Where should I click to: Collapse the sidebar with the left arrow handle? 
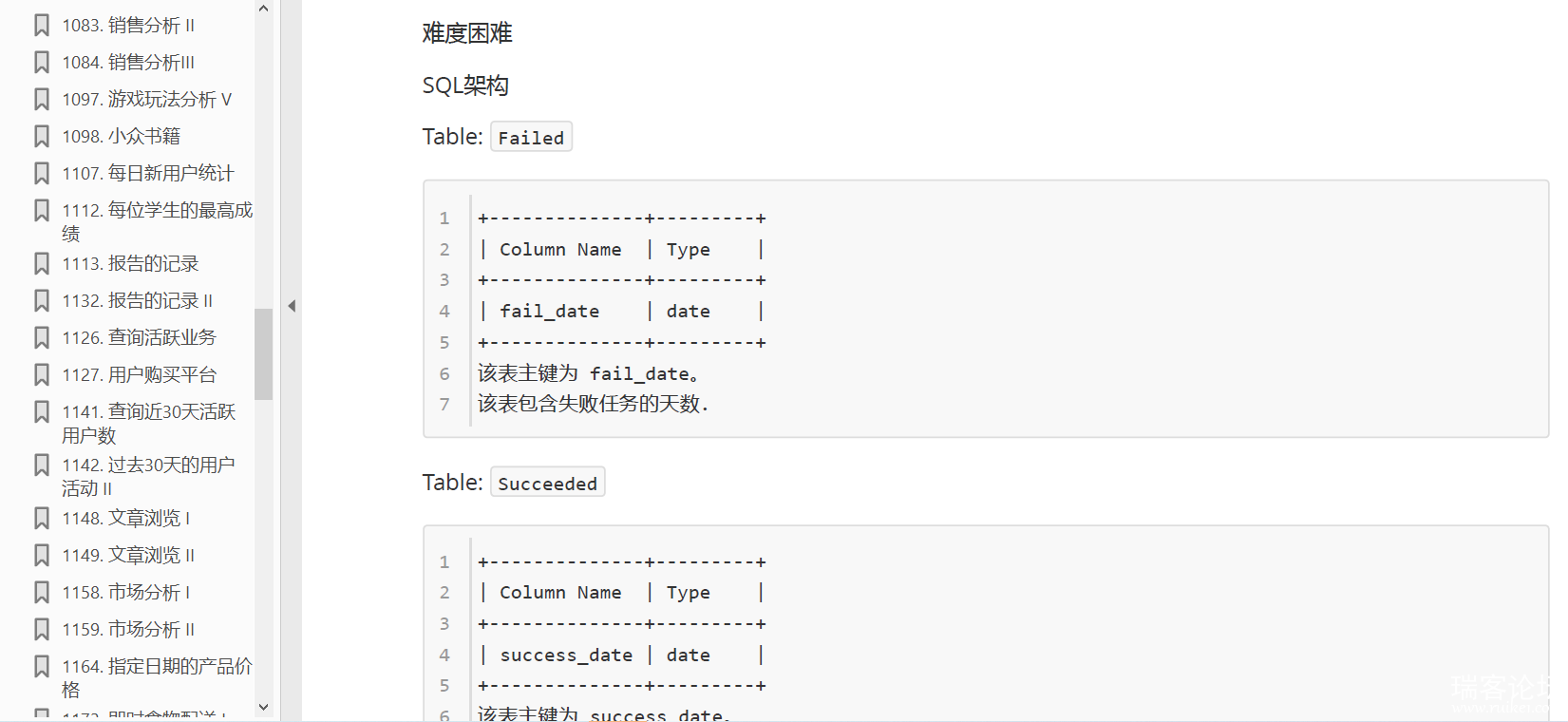coord(292,306)
